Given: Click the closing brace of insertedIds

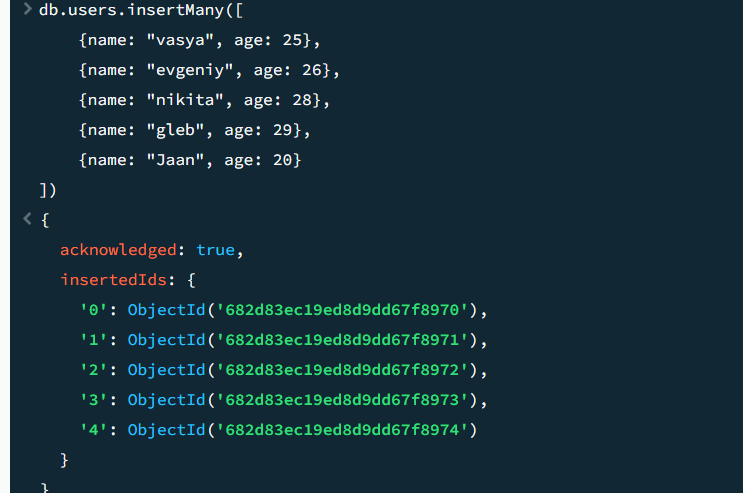Looking at the screenshot, I should [64, 460].
